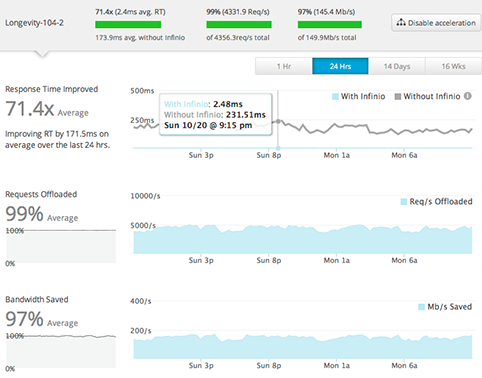Click the Requests Offloaded heading
482x378 pixels.
coord(41,194)
